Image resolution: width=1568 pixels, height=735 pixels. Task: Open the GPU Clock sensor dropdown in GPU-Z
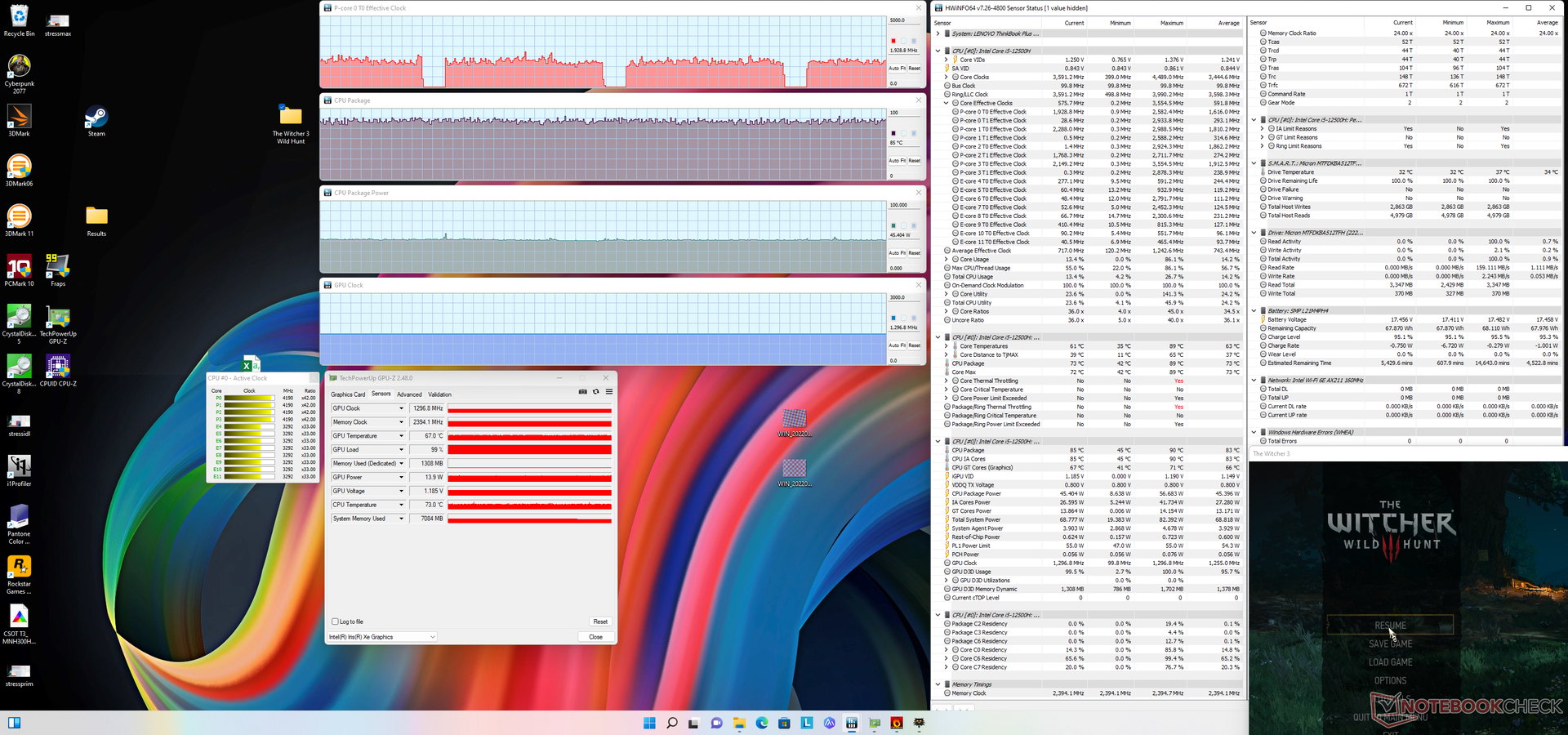(x=401, y=408)
